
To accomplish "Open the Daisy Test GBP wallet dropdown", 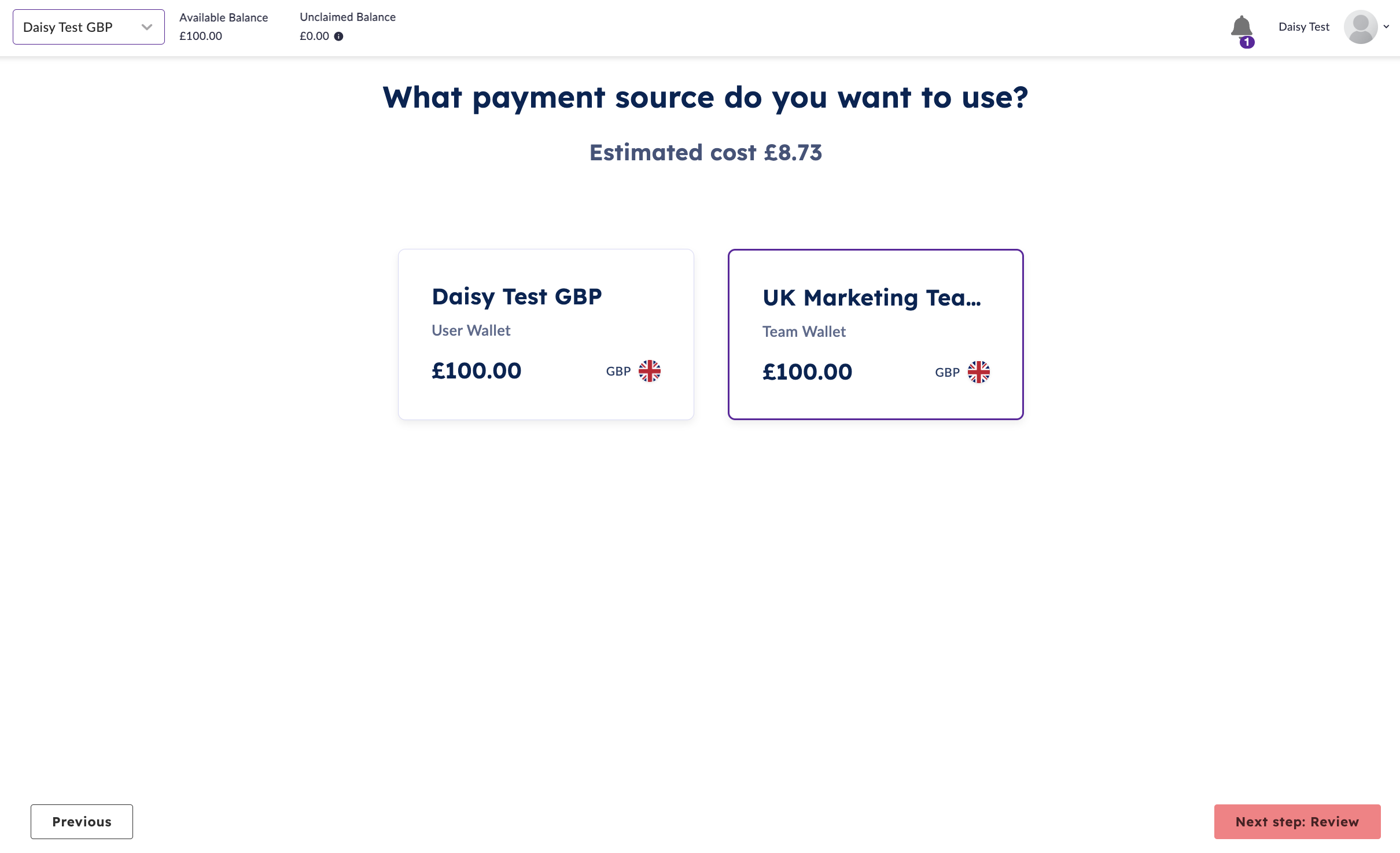I will pyautogui.click(x=89, y=27).
